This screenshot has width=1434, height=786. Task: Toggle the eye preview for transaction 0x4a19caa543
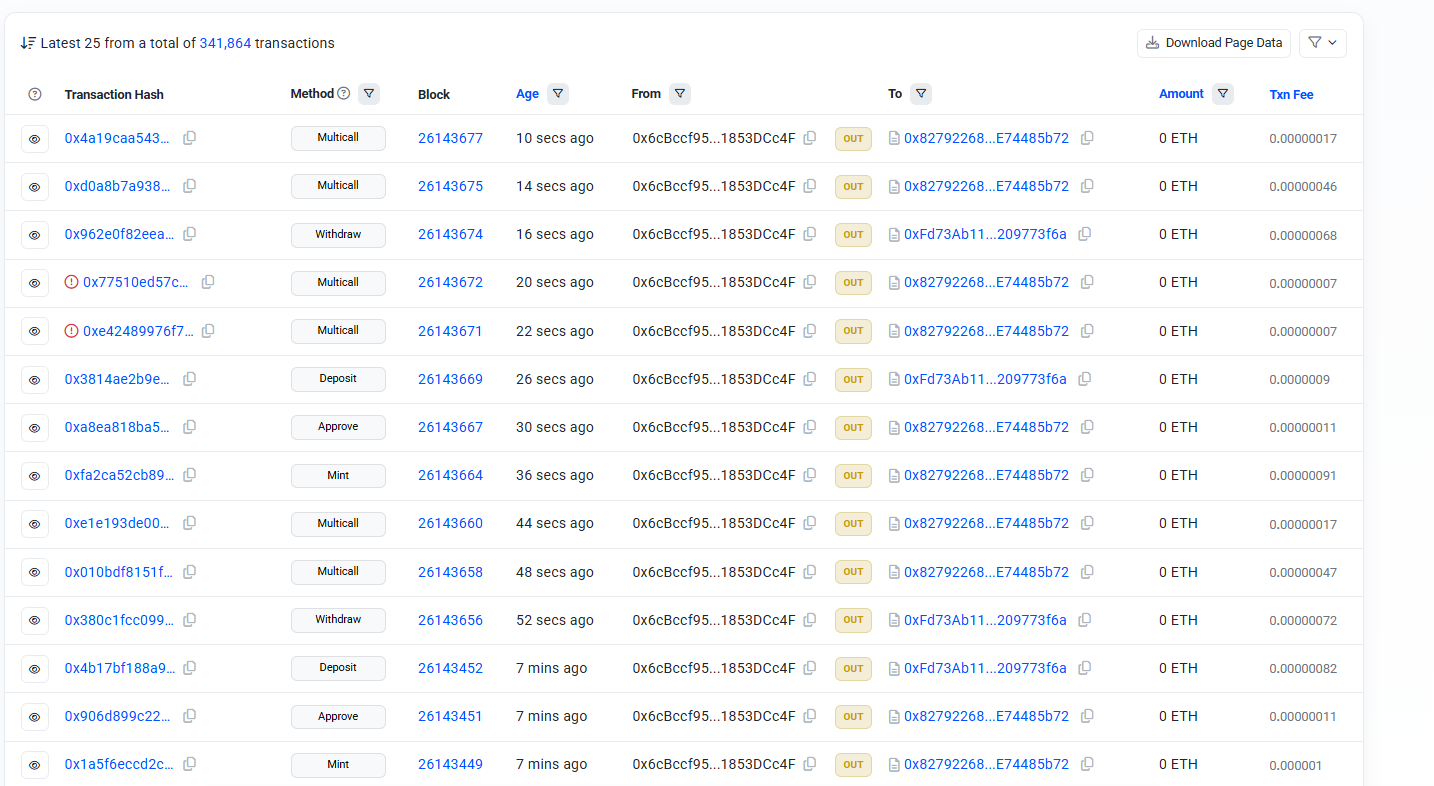coord(35,139)
